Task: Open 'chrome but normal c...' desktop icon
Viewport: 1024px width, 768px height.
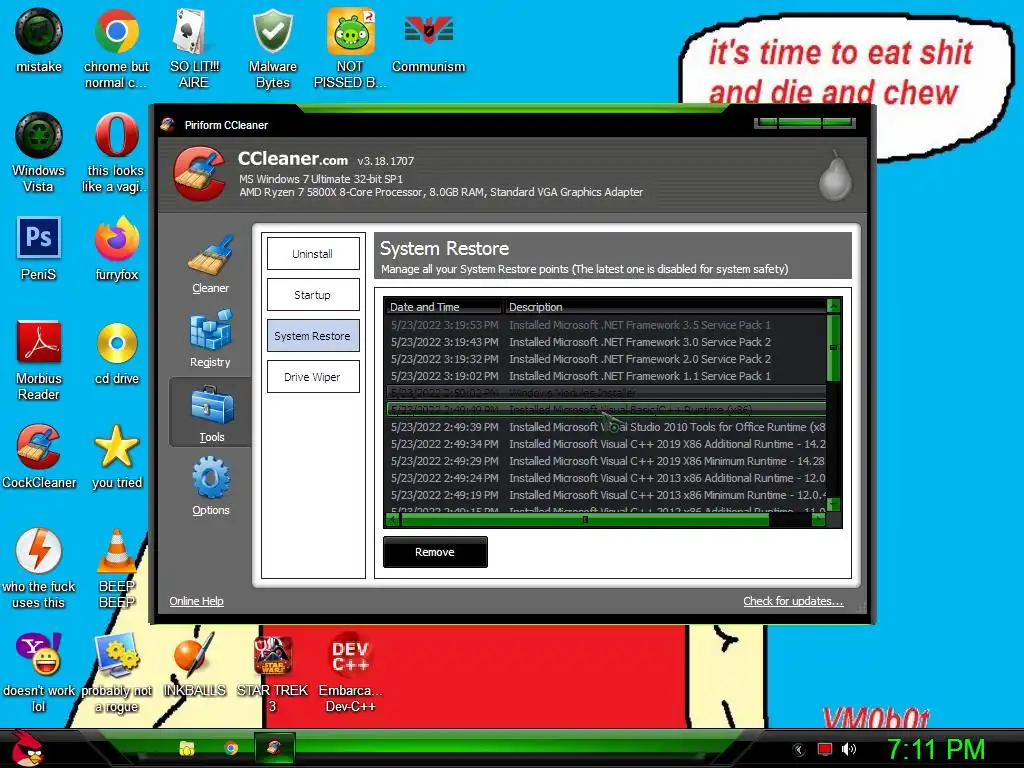Action: tap(116, 48)
